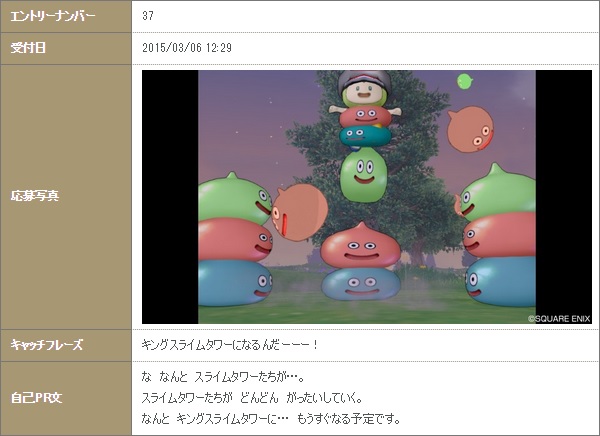Viewport: 600px width, 436px height.
Task: Click the ©SQUARE ENIX copyright text
Action: (559, 318)
